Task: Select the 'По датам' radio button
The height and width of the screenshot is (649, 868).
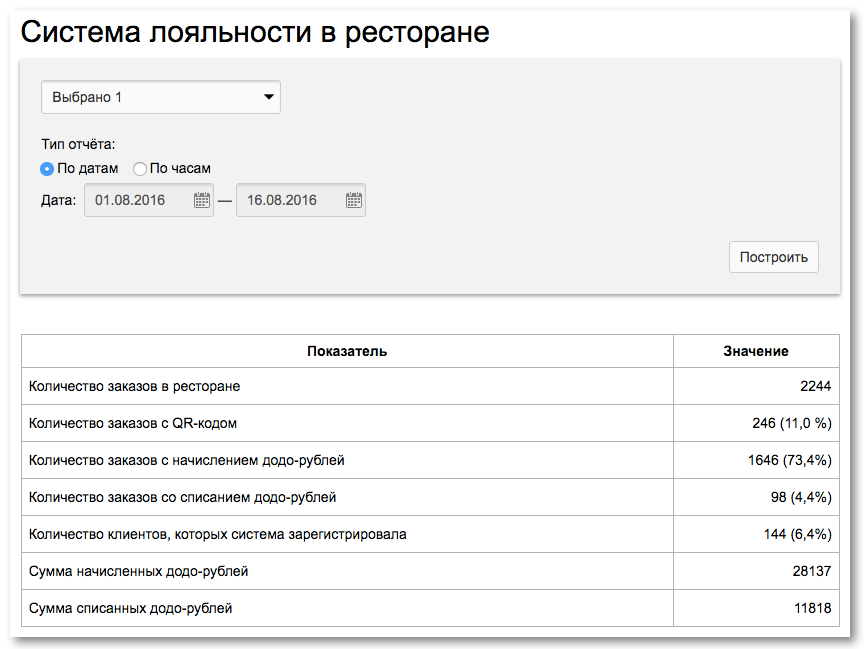Action: pos(47,169)
